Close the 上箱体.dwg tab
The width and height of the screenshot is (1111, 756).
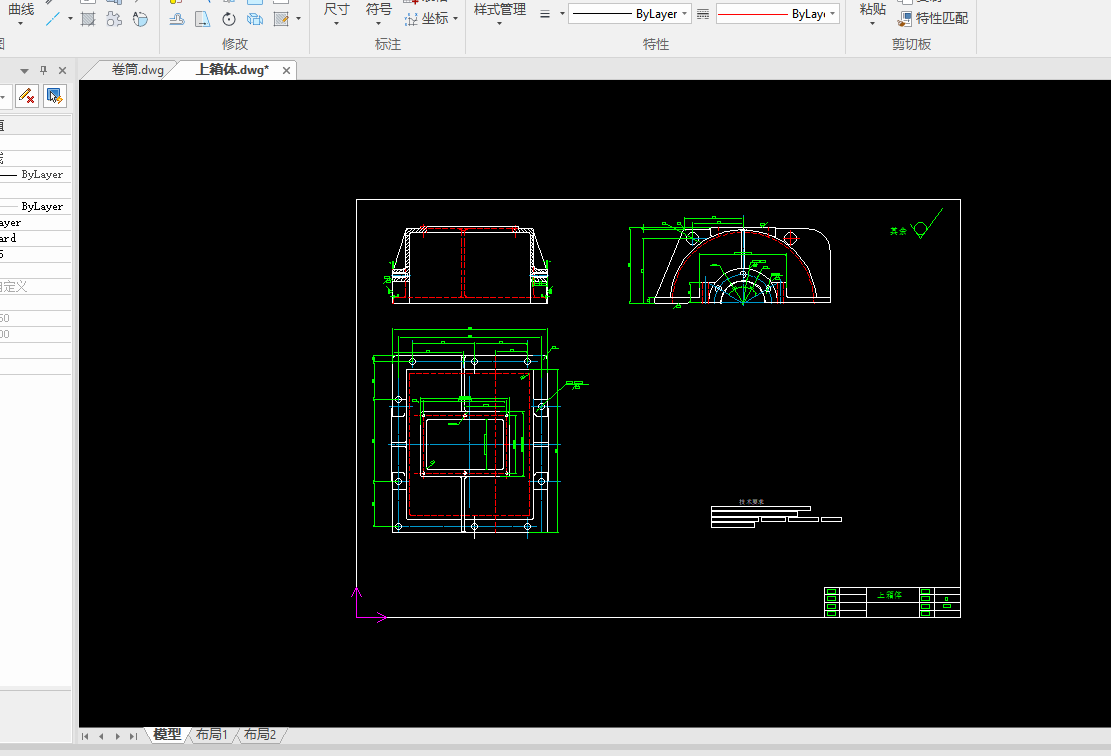[287, 70]
